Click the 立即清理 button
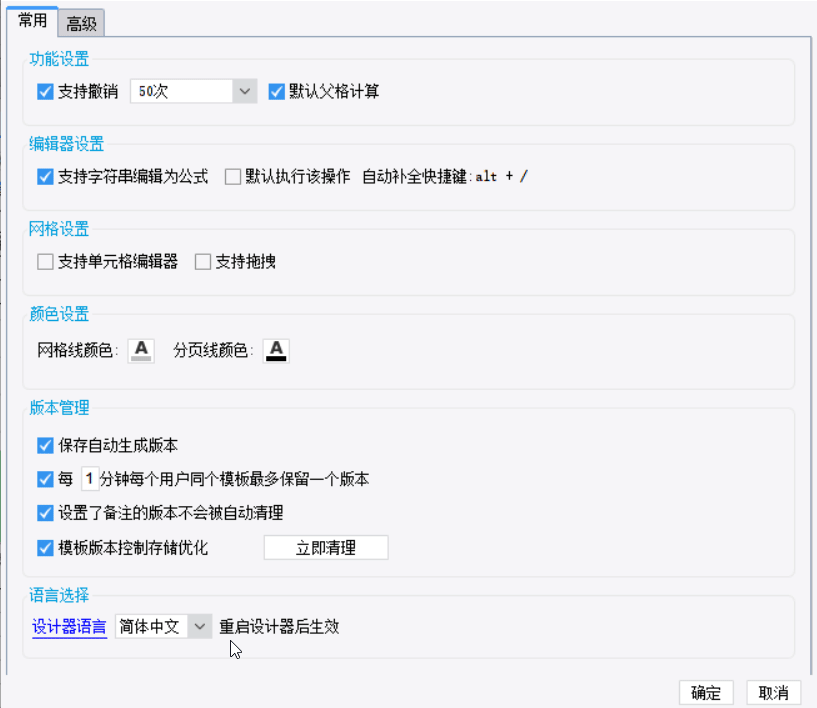The height and width of the screenshot is (708, 817). 326,548
